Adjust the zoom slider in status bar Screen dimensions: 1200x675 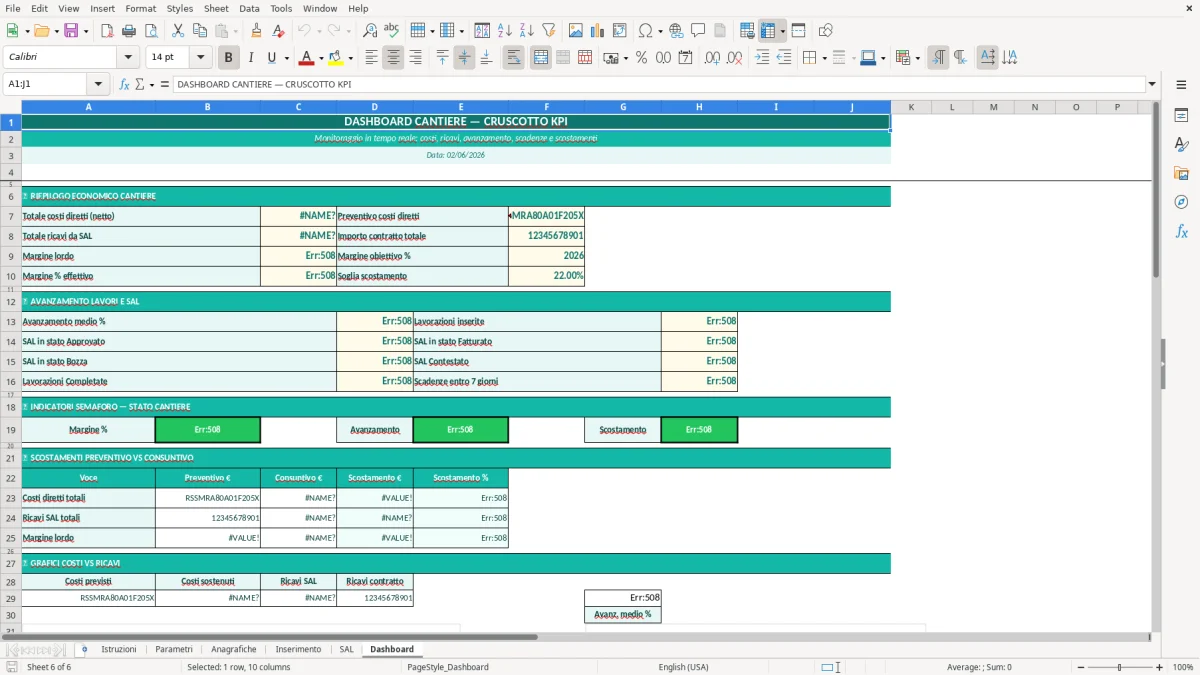point(1119,667)
